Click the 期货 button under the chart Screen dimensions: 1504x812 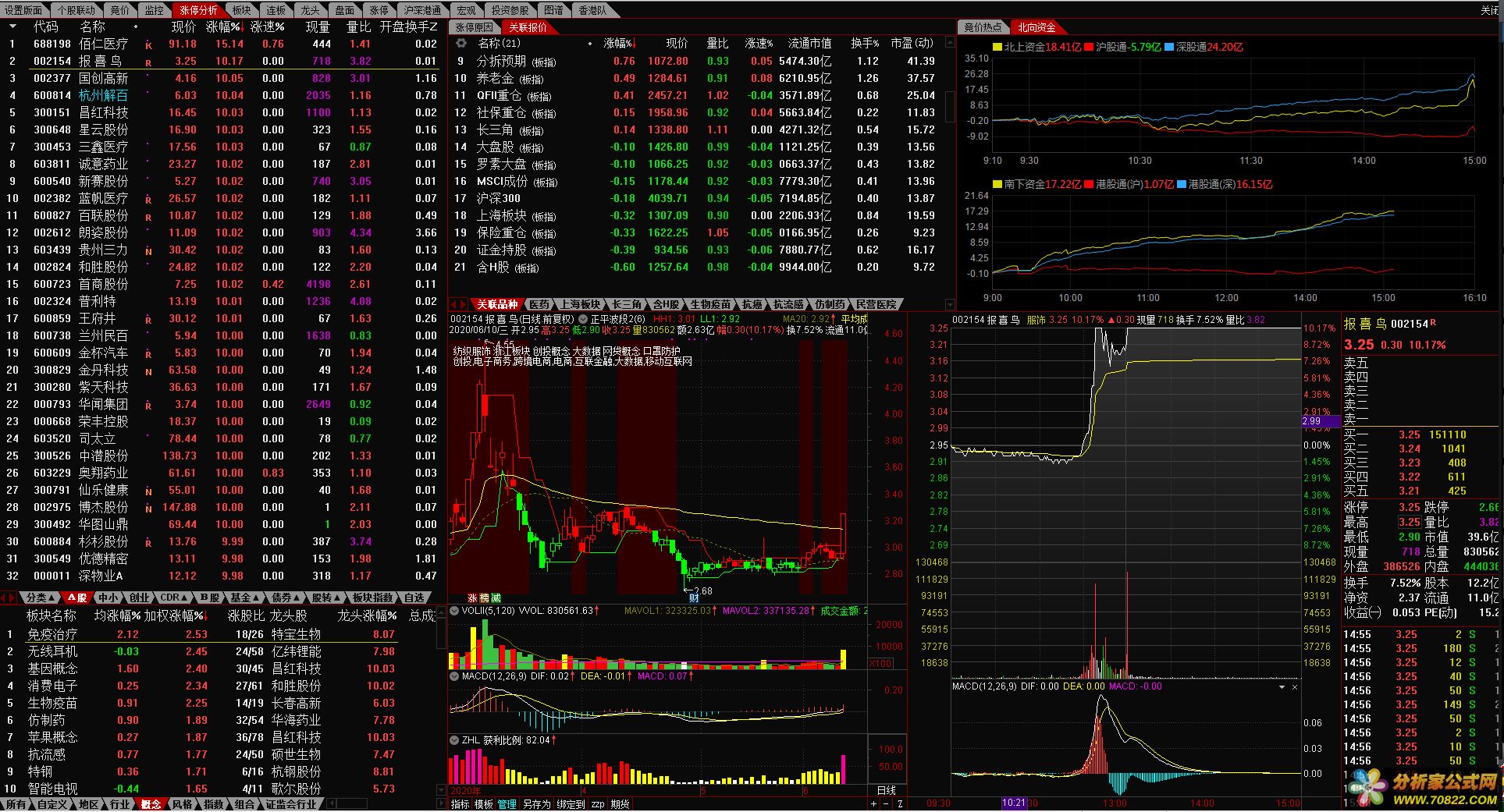coord(620,804)
